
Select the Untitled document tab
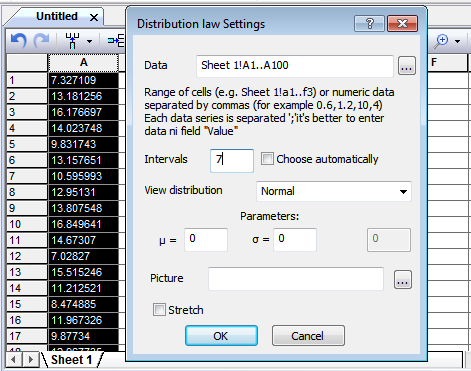[x=57, y=16]
